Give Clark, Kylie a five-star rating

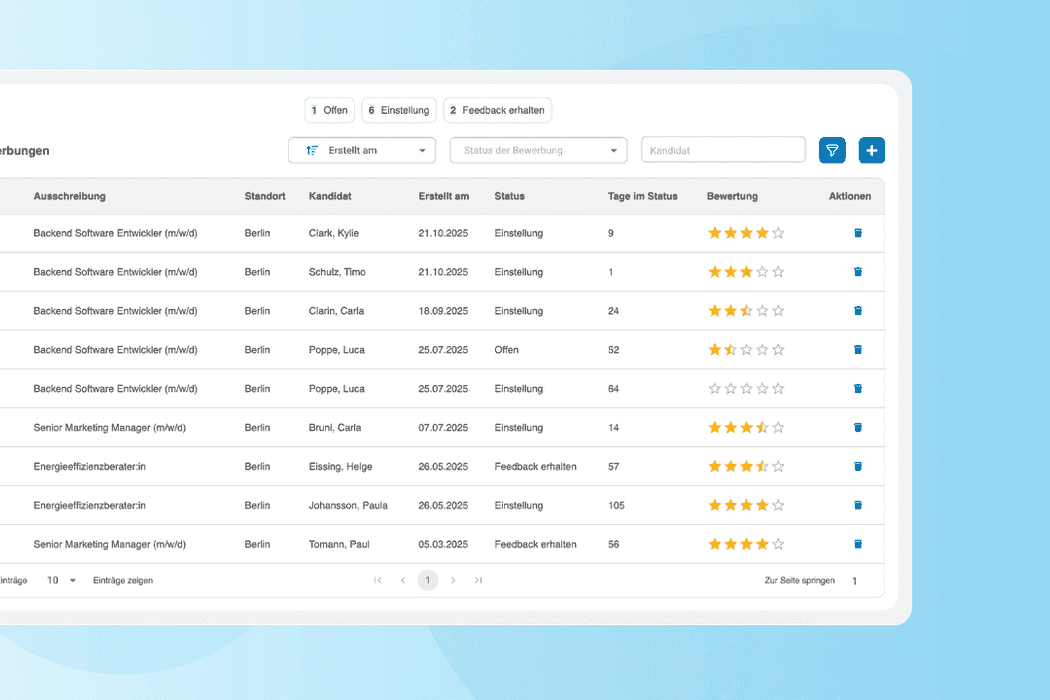[x=775, y=232]
